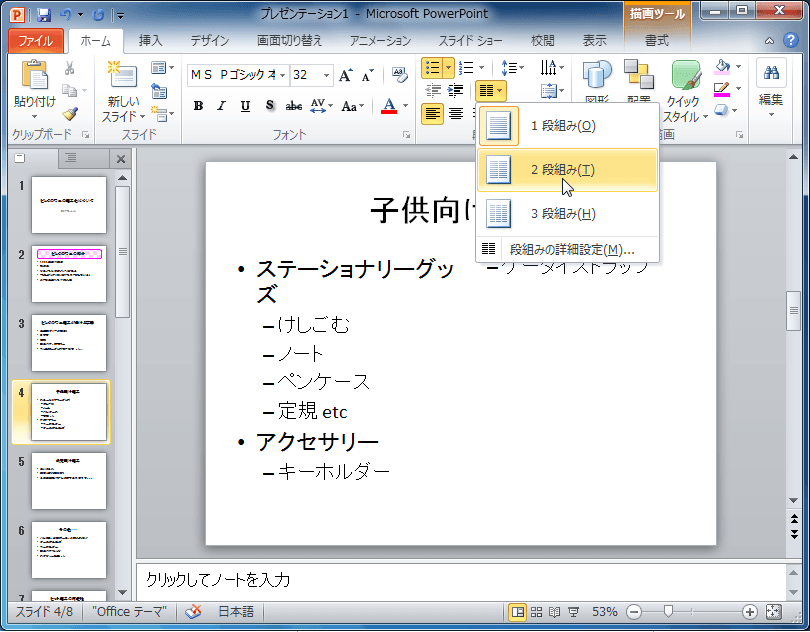Open the ファイル tab
This screenshot has height=632, width=810.
(36, 41)
